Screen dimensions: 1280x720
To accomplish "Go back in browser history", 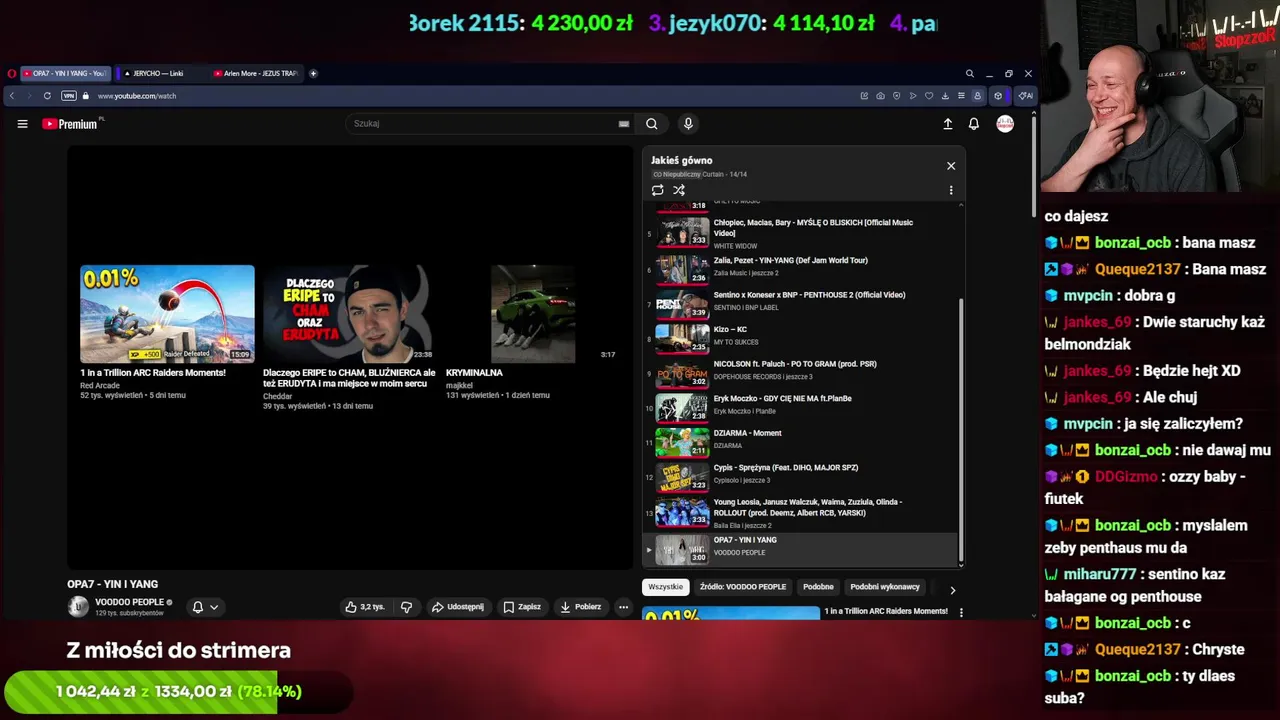I will tap(12, 96).
